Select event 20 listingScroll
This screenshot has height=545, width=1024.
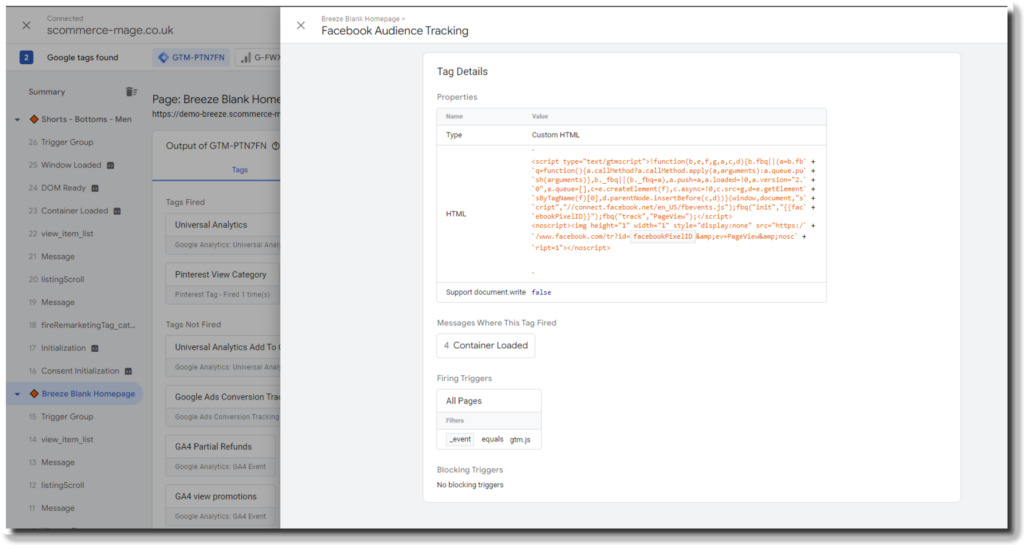56,279
